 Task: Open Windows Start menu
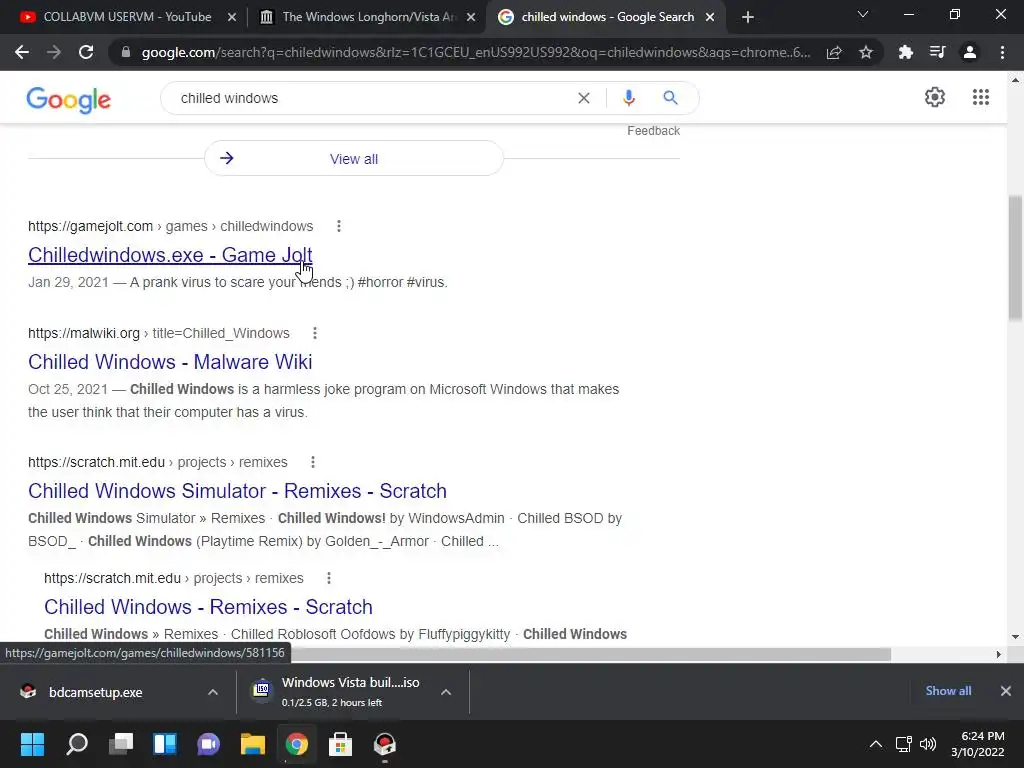pos(32,744)
